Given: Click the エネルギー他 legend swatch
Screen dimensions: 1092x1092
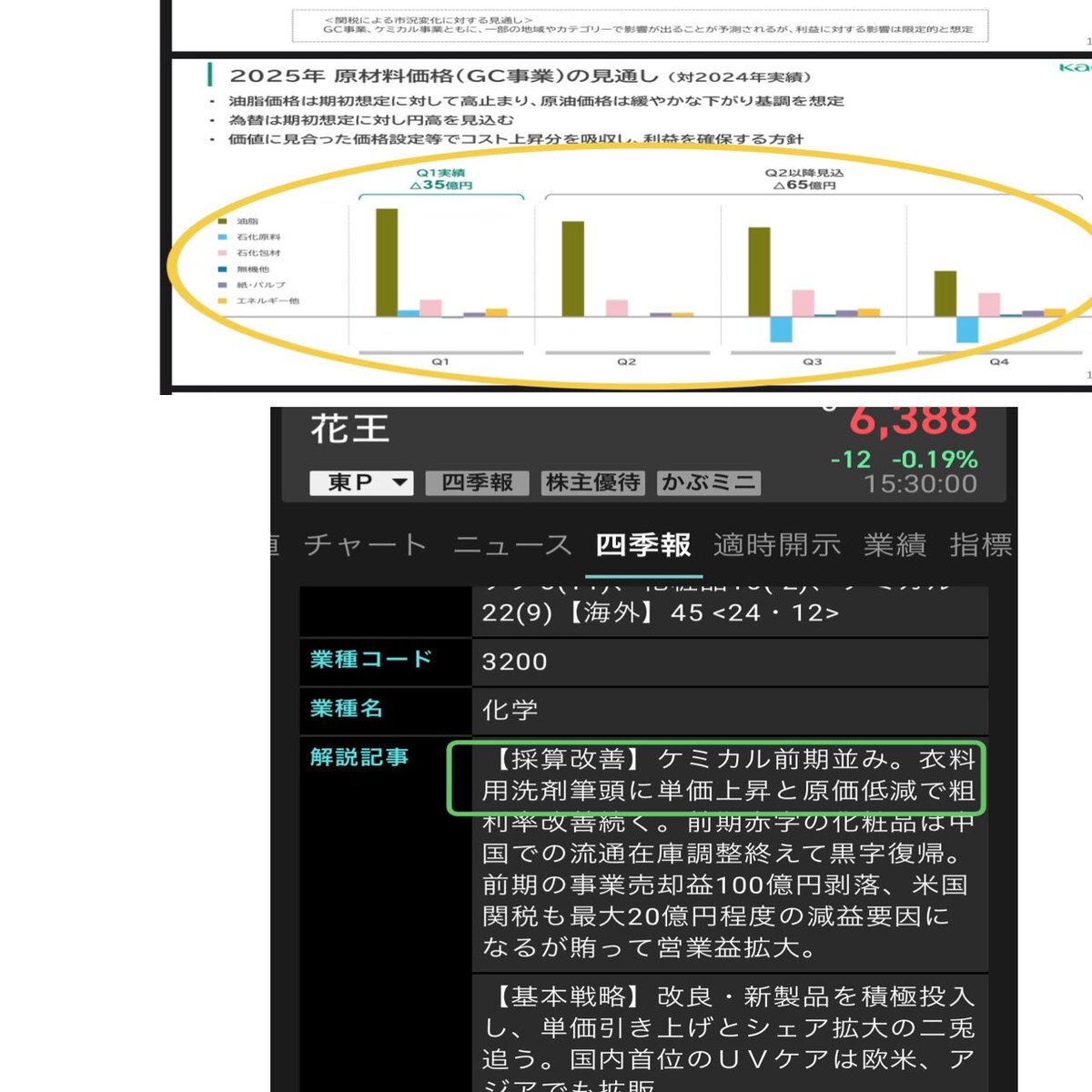Looking at the screenshot, I should [x=222, y=300].
